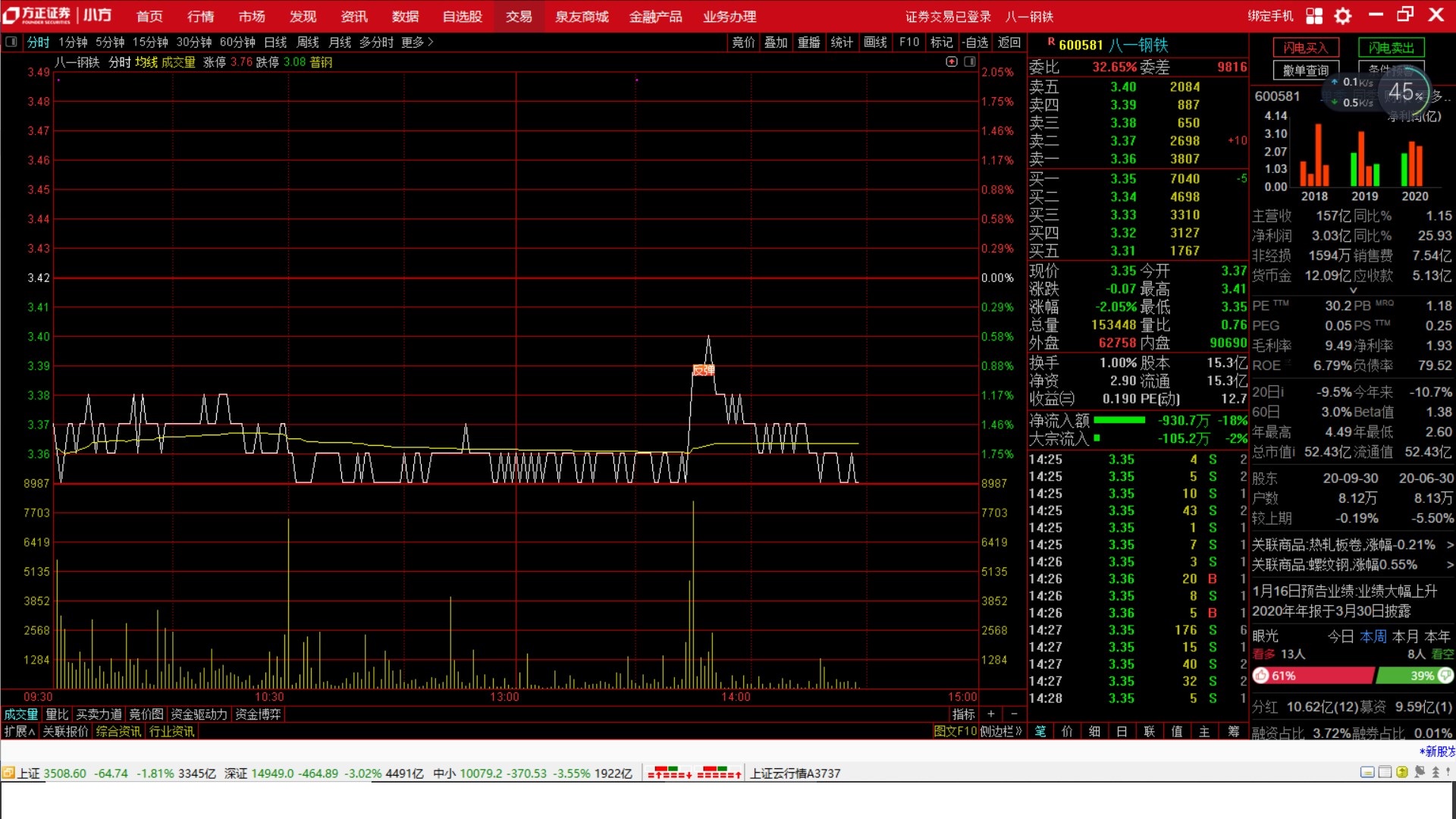The height and width of the screenshot is (819, 1456).
Task: Click the satellite dish icon in status bar
Action: (x=1420, y=772)
